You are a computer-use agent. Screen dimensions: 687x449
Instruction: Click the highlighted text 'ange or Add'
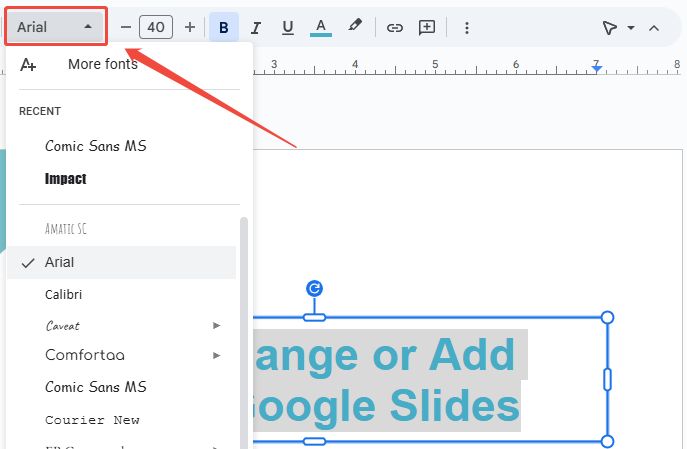point(385,355)
